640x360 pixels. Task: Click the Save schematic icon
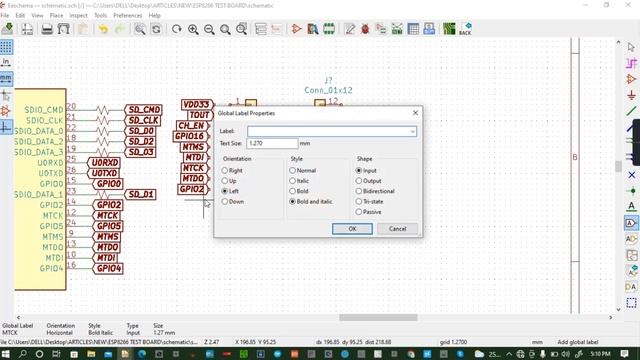(x=7, y=29)
